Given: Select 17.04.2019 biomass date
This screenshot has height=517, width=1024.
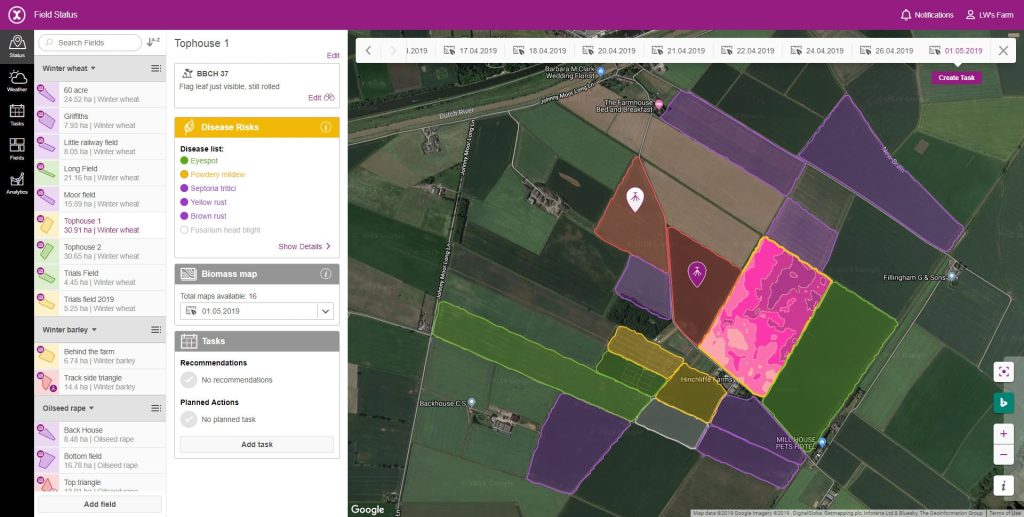Looking at the screenshot, I should (470, 50).
